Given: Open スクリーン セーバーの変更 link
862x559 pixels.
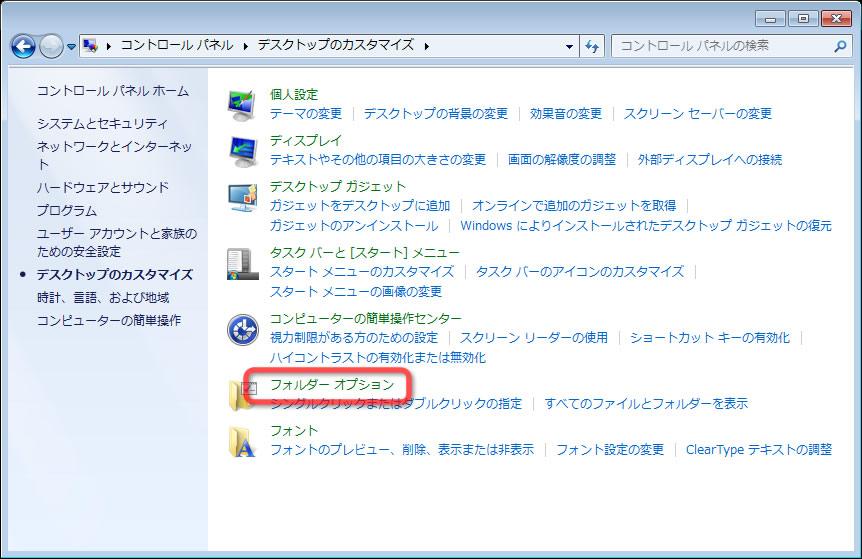Looking at the screenshot, I should point(697,113).
